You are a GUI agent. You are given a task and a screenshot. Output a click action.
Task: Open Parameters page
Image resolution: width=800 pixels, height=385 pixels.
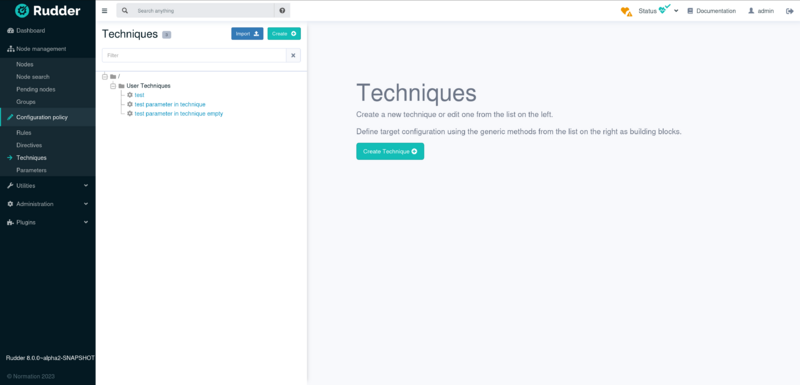tap(31, 170)
